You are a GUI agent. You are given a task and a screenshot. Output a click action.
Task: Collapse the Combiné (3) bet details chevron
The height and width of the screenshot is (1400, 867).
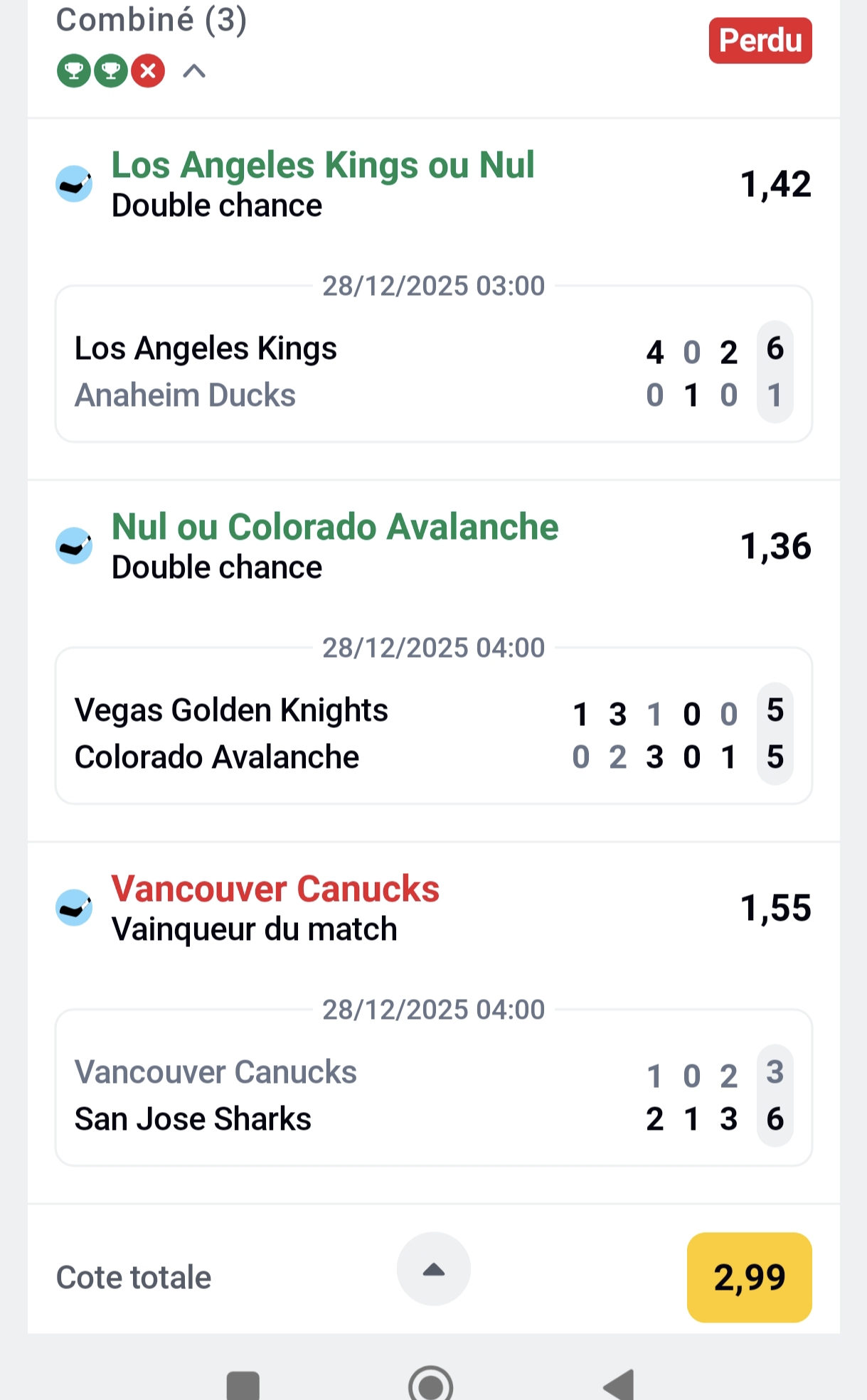coord(194,71)
